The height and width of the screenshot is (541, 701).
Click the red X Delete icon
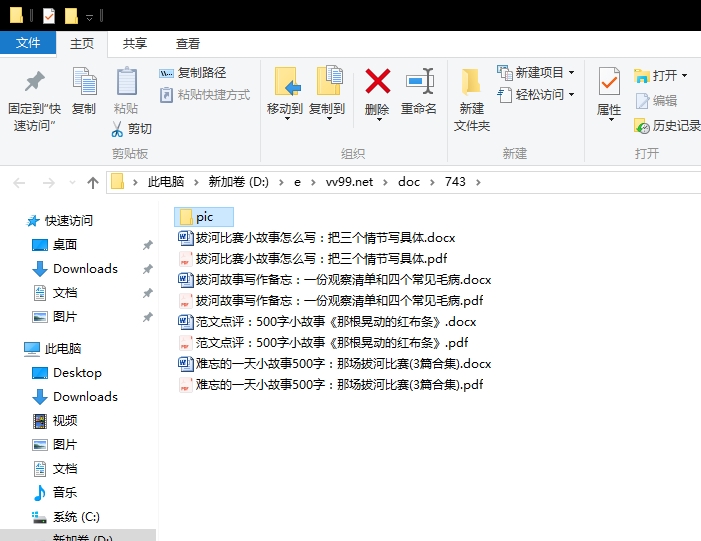tap(378, 81)
